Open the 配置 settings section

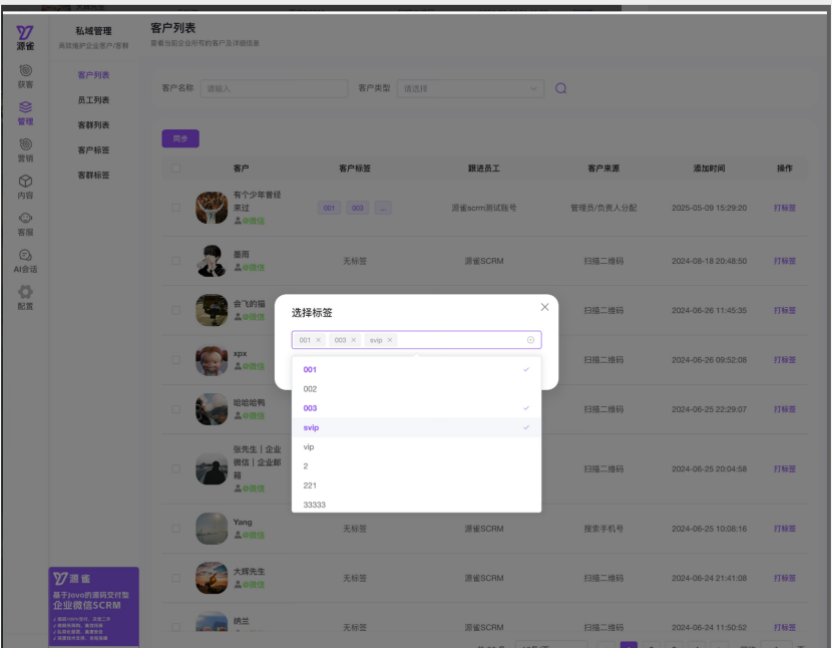coord(25,298)
